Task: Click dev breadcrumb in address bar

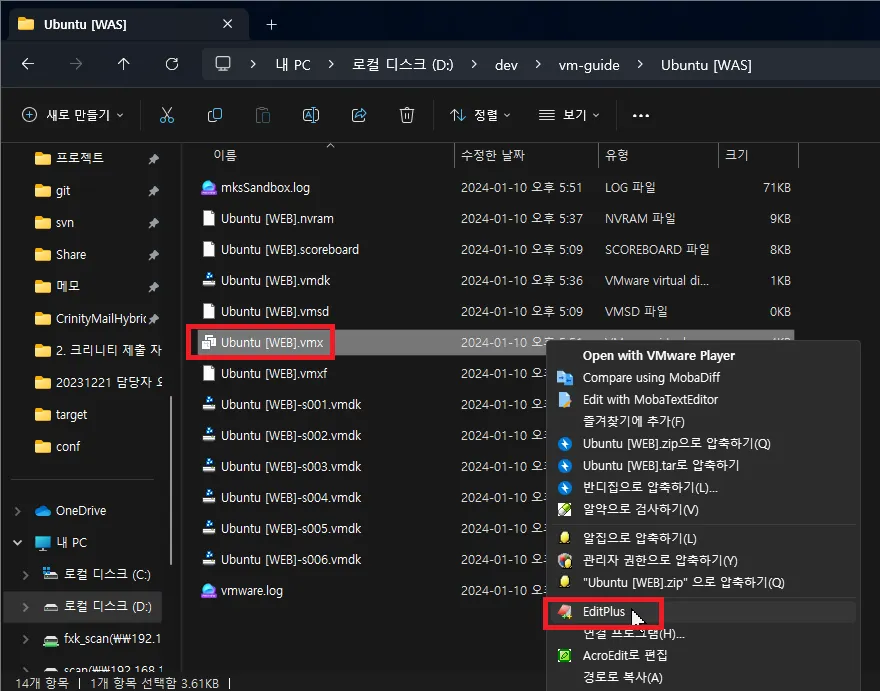Action: (x=506, y=65)
